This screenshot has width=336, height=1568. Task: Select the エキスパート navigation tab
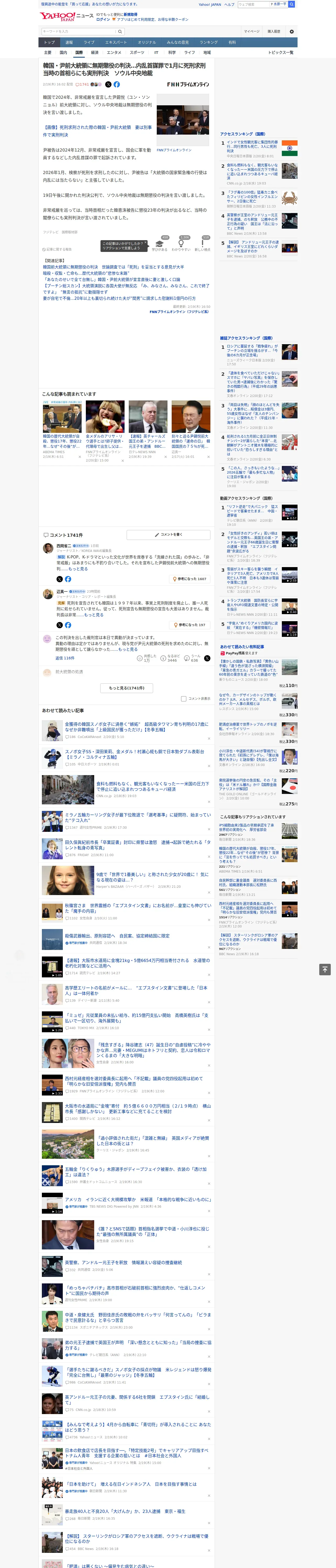click(116, 43)
